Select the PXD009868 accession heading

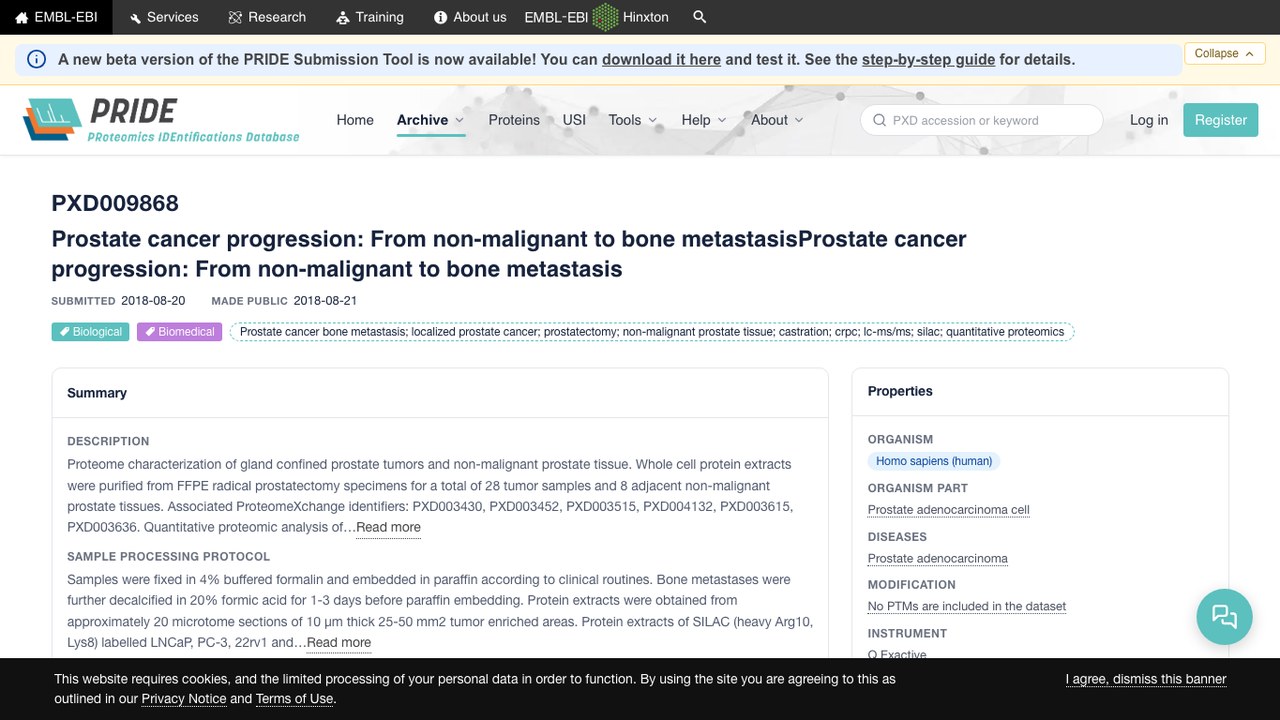[115, 203]
